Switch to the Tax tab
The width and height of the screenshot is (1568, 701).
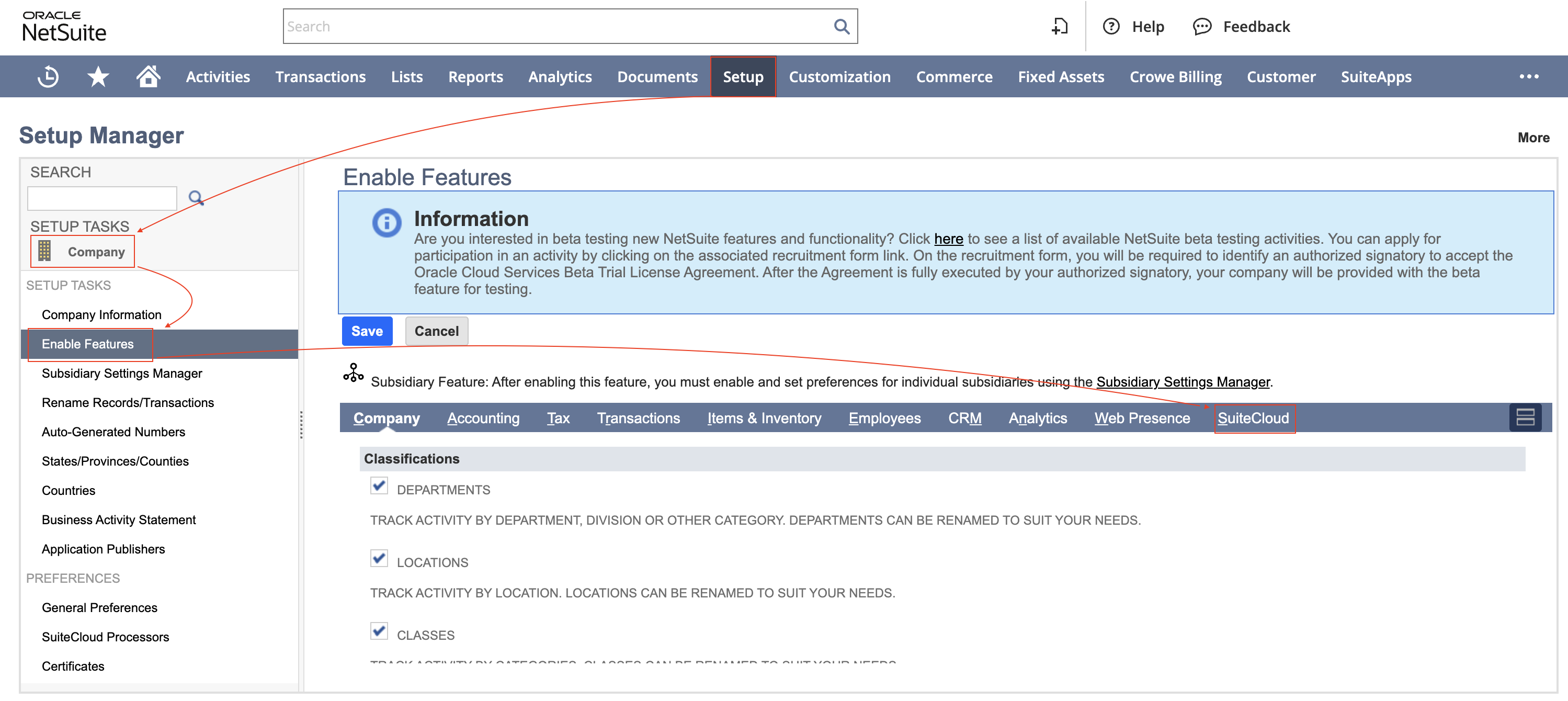coord(558,418)
